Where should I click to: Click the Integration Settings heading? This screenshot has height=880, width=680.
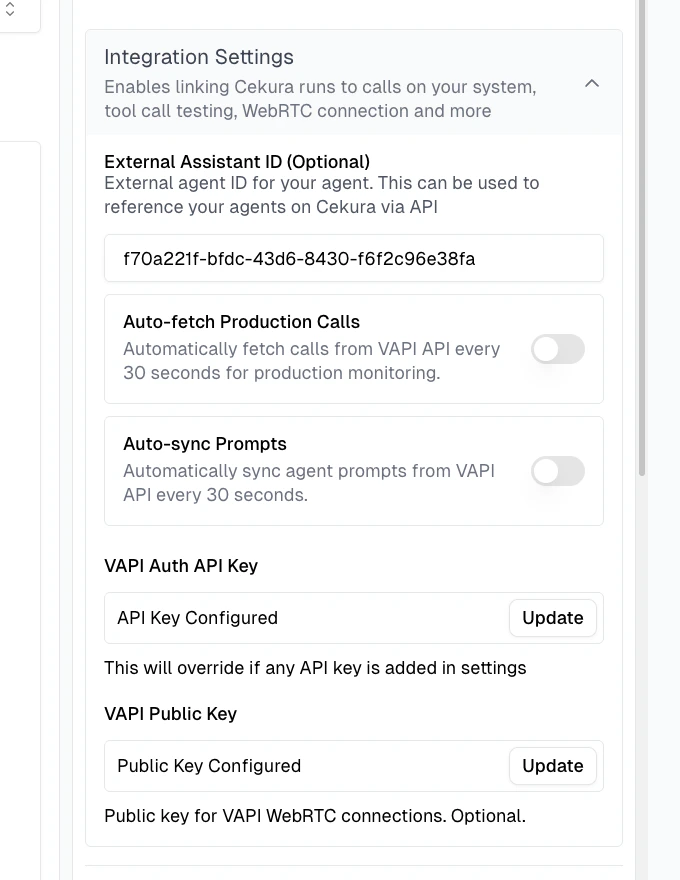click(198, 57)
